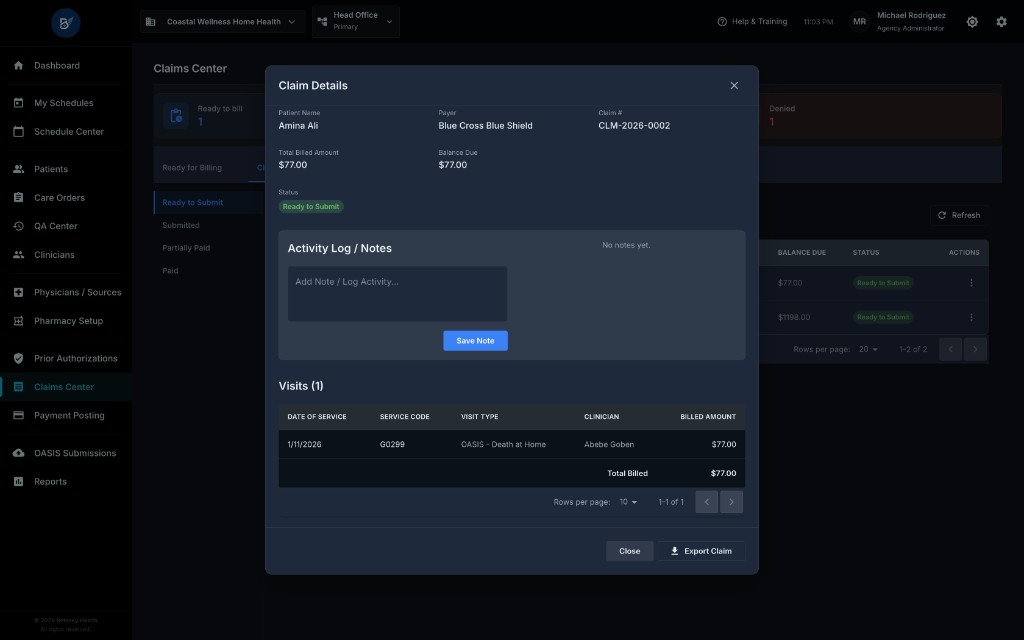Click the Michael Rodriguez user name
This screenshot has height=640, width=1024.
tap(911, 15)
